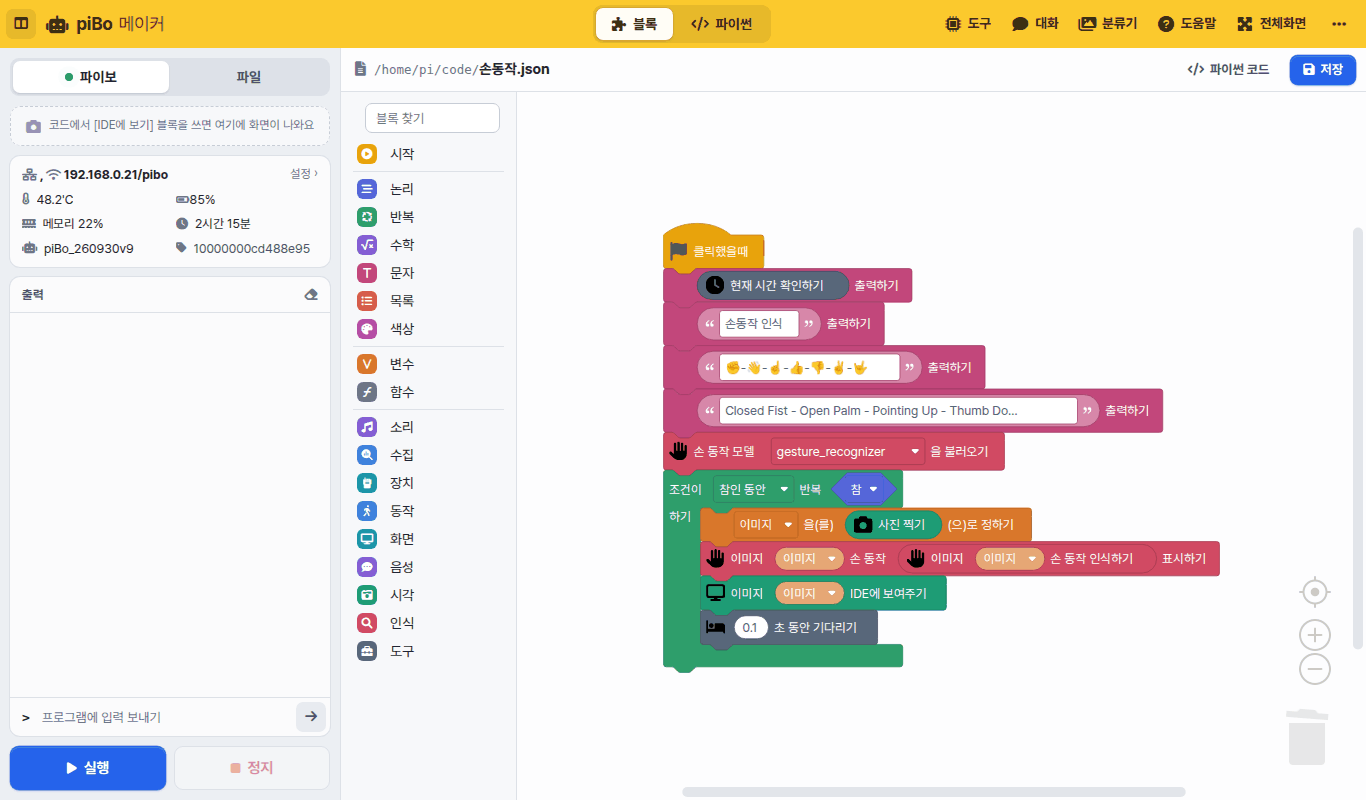Screen dimensions: 1366x800
Task: Send program input with the arrow button
Action: pyautogui.click(x=311, y=717)
